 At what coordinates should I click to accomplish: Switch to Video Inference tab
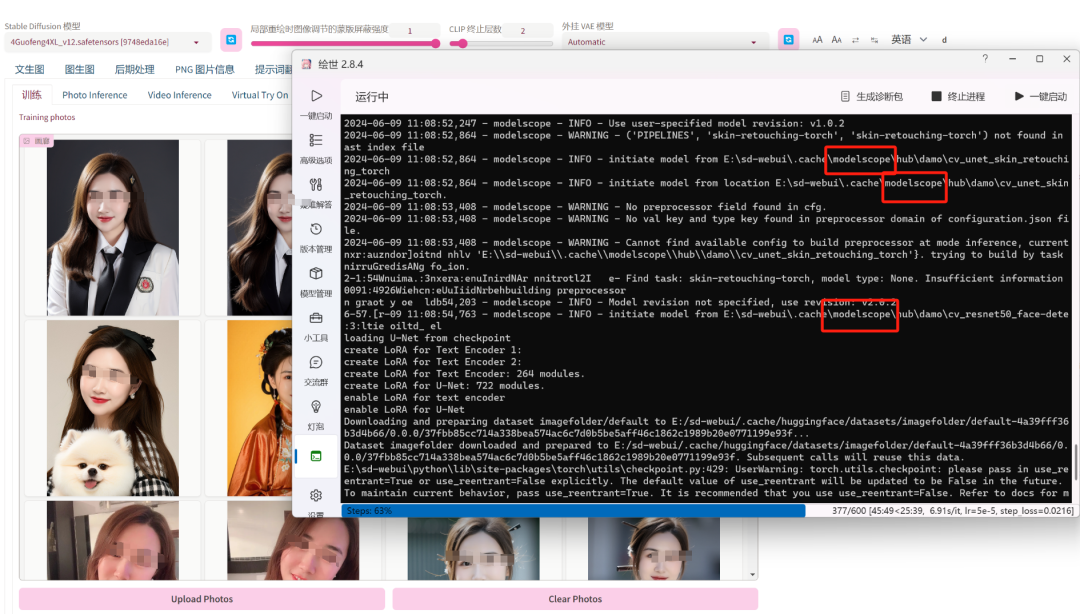click(179, 95)
